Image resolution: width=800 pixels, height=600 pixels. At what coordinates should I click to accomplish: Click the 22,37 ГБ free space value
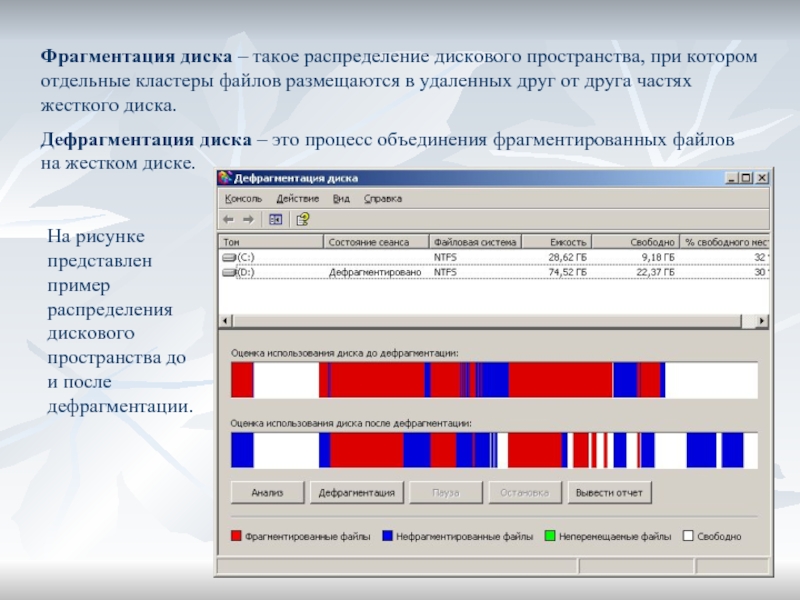point(656,272)
